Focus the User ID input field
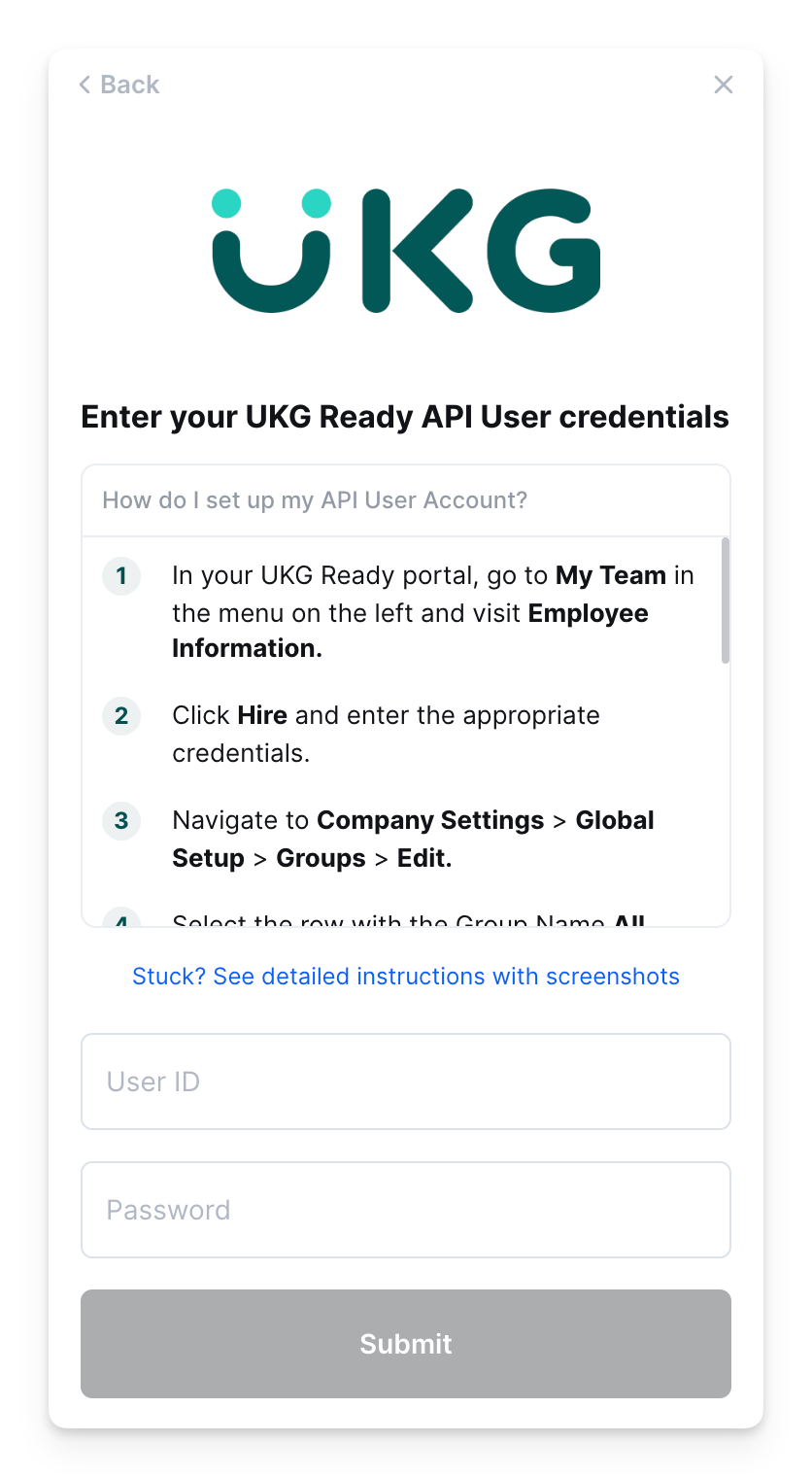 point(406,1082)
